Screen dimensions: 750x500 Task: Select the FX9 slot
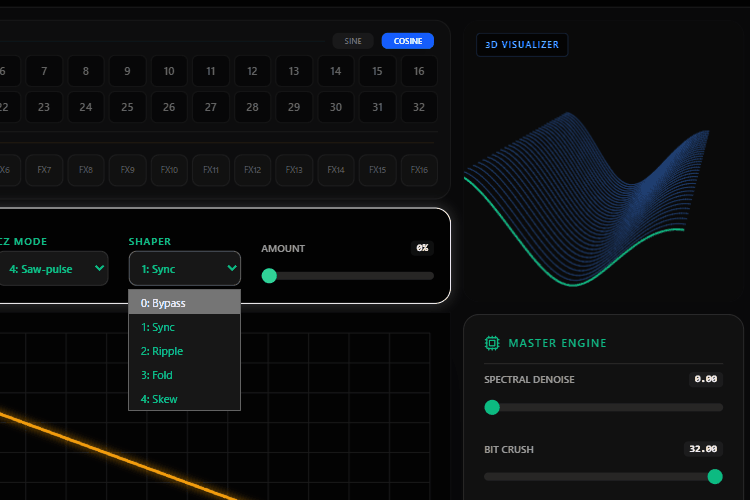127,170
